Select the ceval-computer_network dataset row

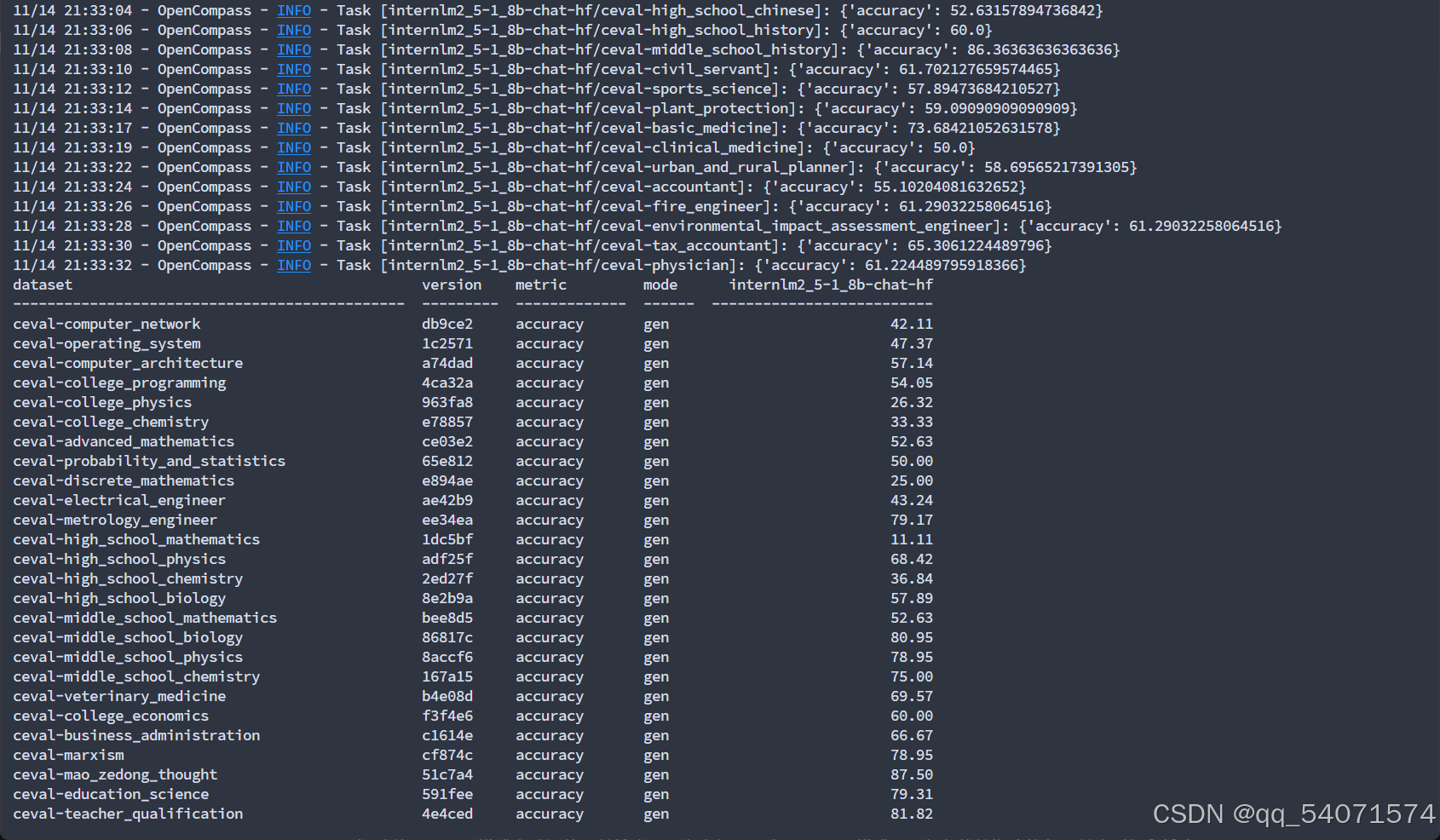point(107,324)
